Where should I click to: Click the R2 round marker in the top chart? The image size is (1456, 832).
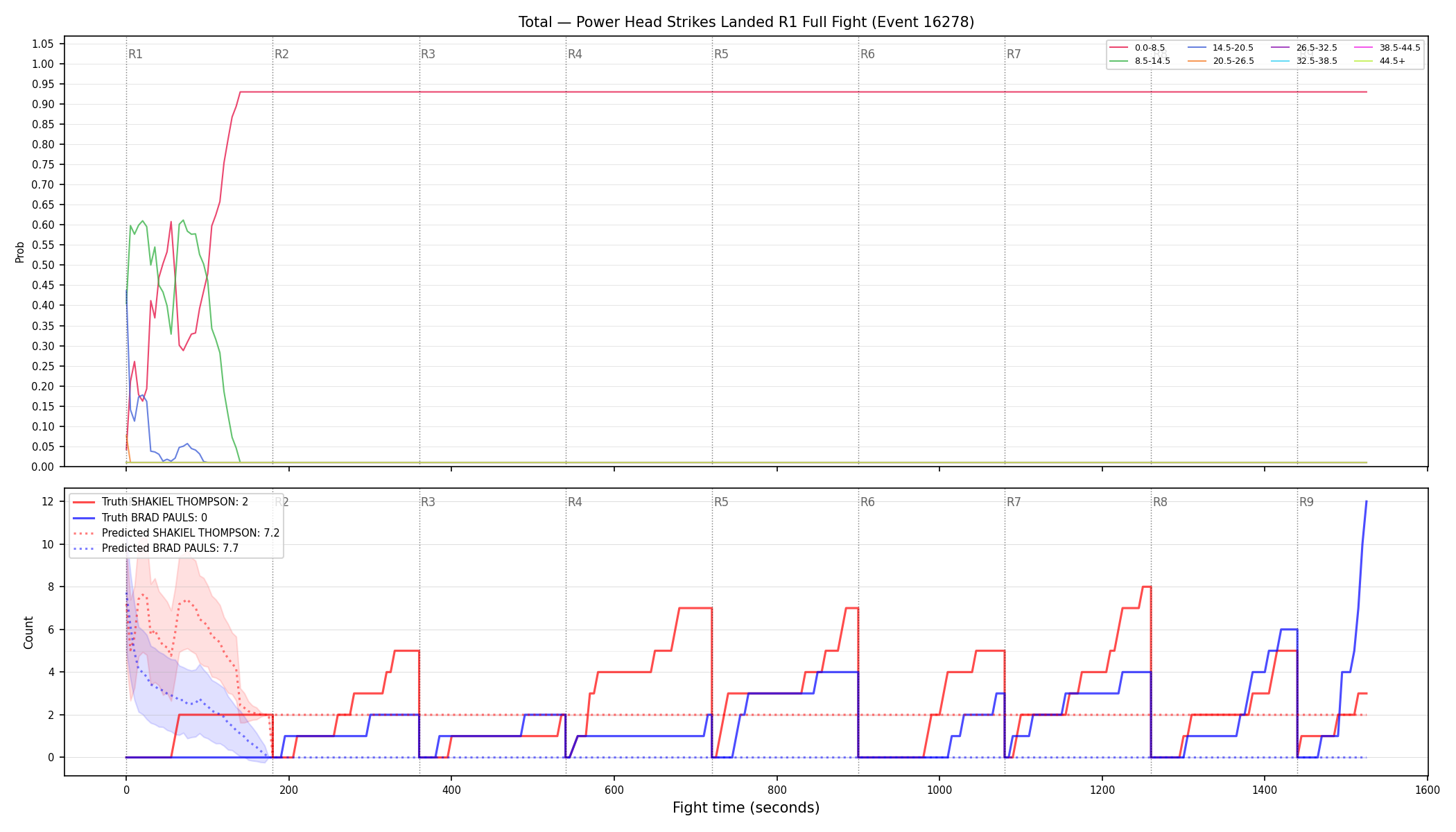point(281,54)
